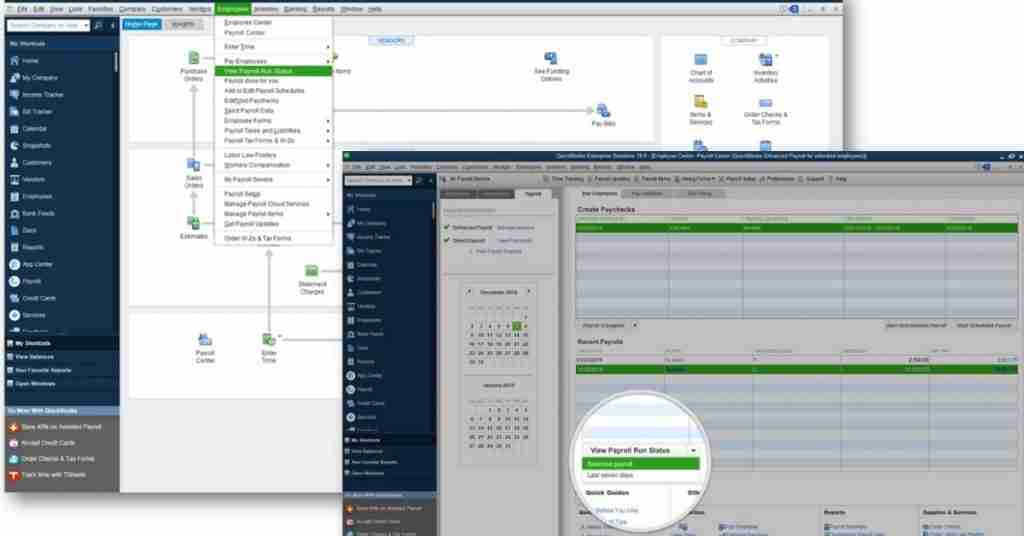The width and height of the screenshot is (1024, 536).
Task: Expand Payroll Taxes and Liabilities submenu
Action: tap(273, 131)
